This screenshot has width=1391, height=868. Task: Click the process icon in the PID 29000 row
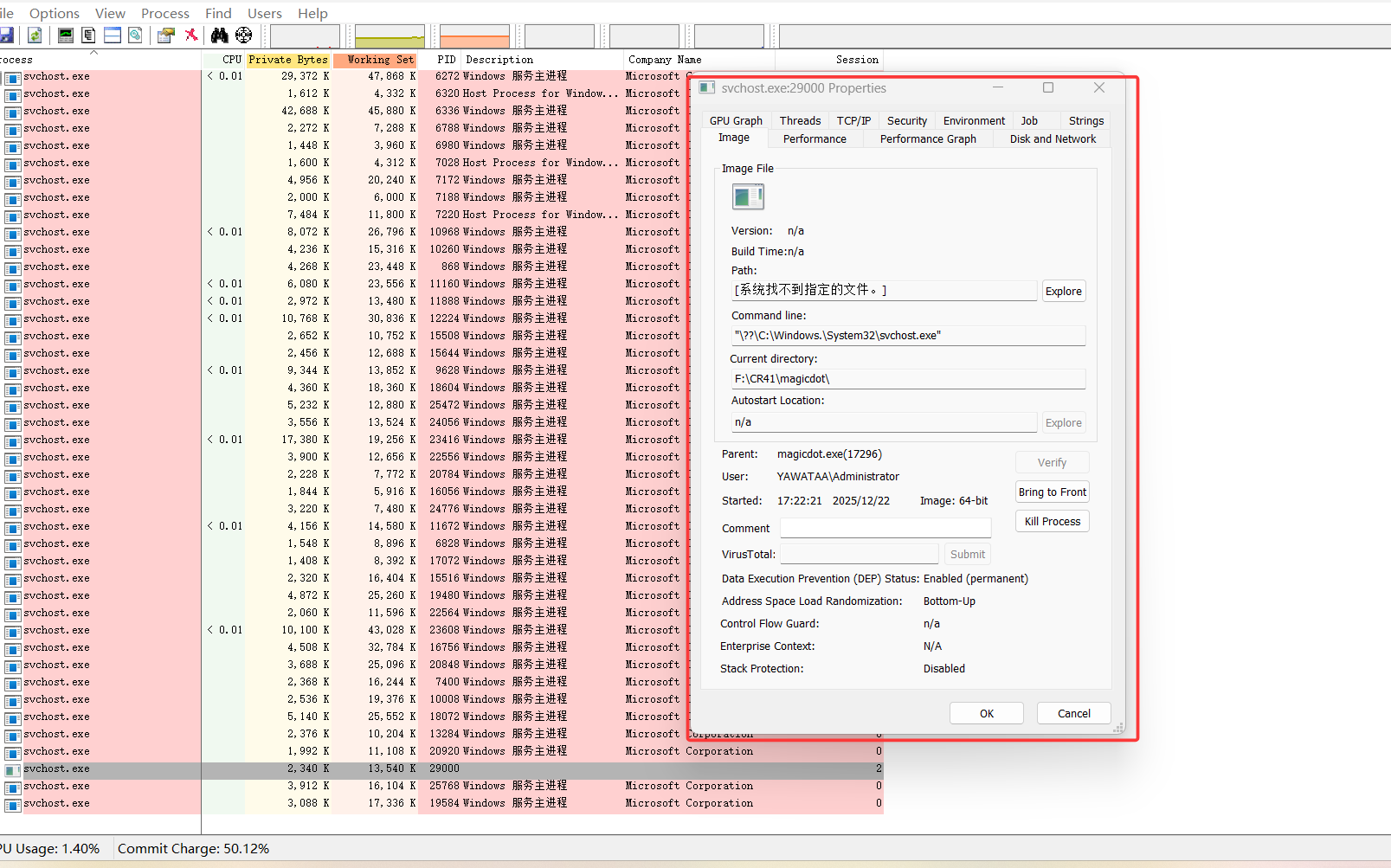point(12,769)
